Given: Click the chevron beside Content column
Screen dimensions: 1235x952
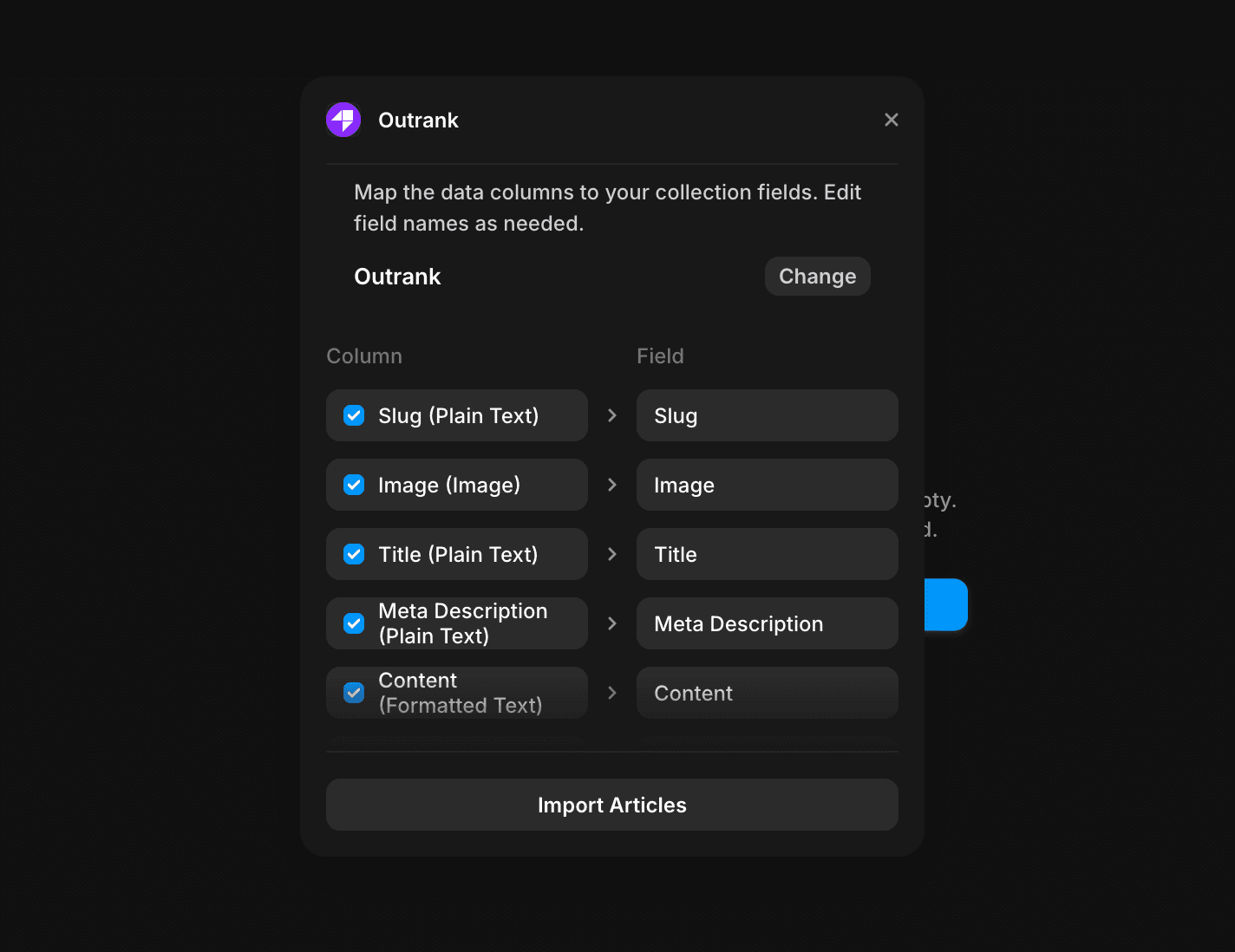Looking at the screenshot, I should (612, 693).
